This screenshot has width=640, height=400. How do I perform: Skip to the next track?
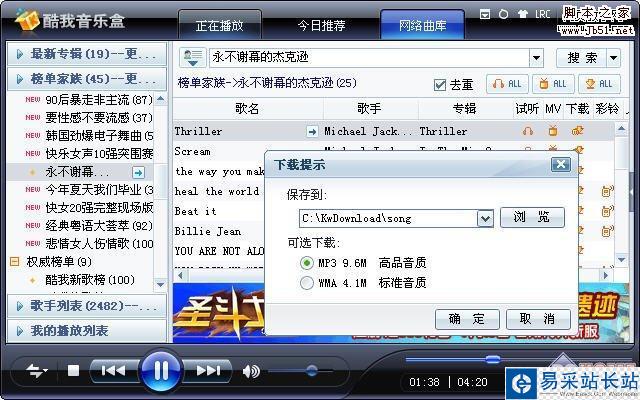point(207,370)
